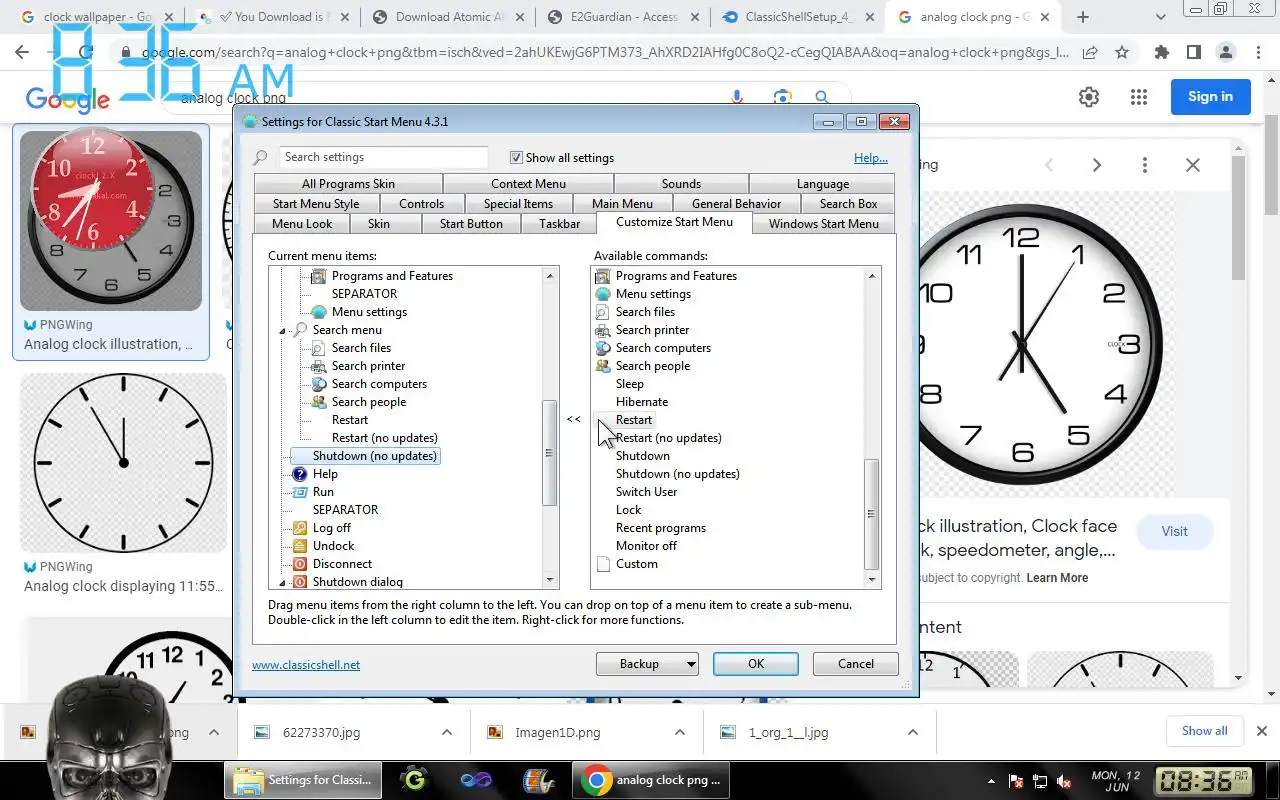The image size is (1280, 800).
Task: Click the Cancel button
Action: coord(856,664)
